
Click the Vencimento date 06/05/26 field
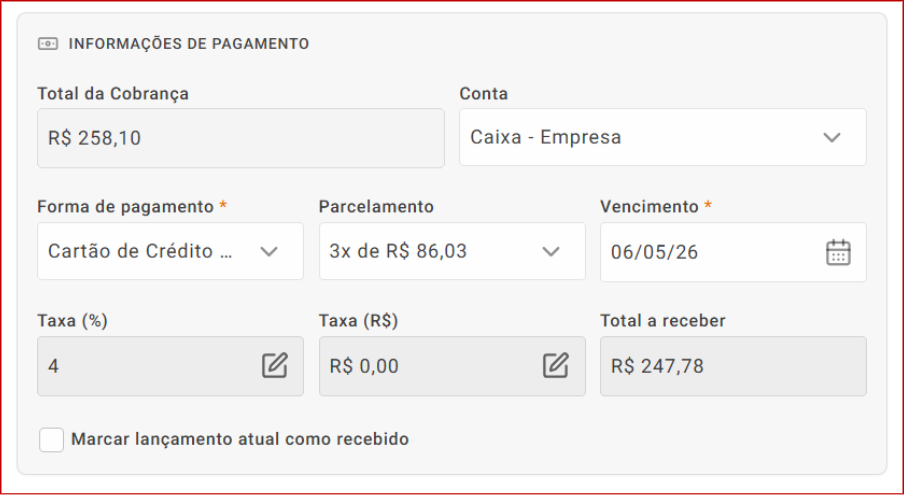click(x=733, y=252)
